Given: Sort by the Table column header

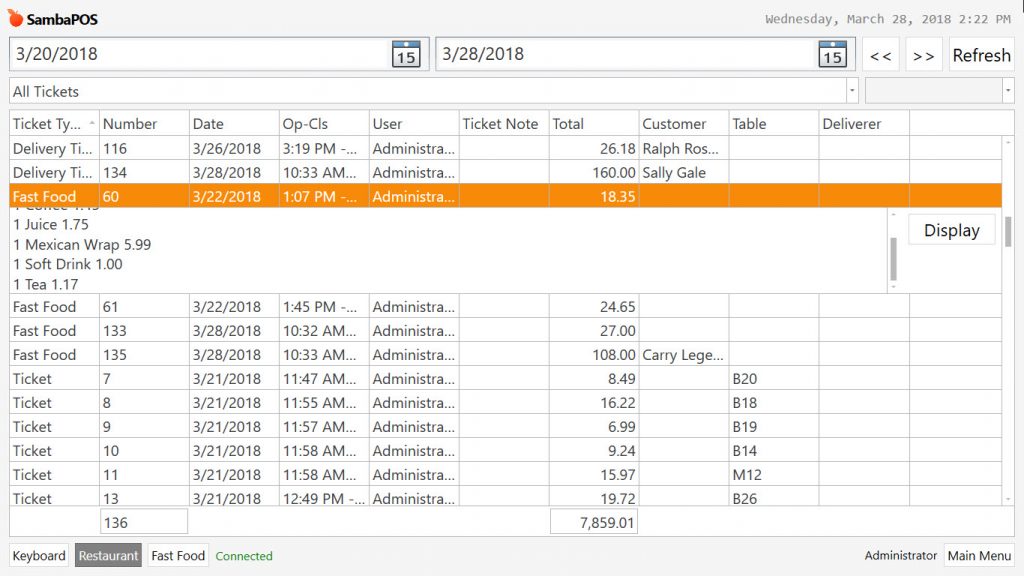Looking at the screenshot, I should point(774,123).
